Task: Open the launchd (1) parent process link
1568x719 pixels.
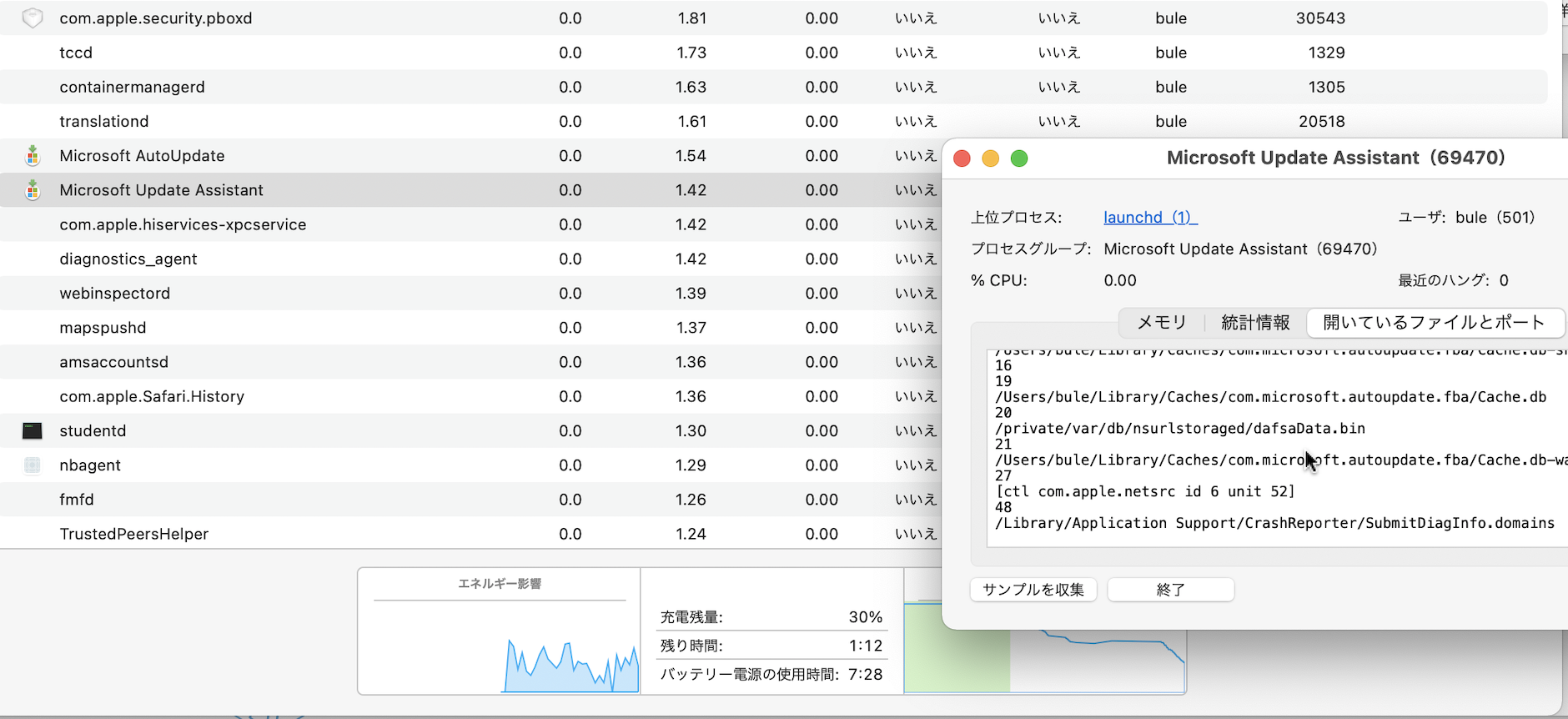Action: (1149, 218)
